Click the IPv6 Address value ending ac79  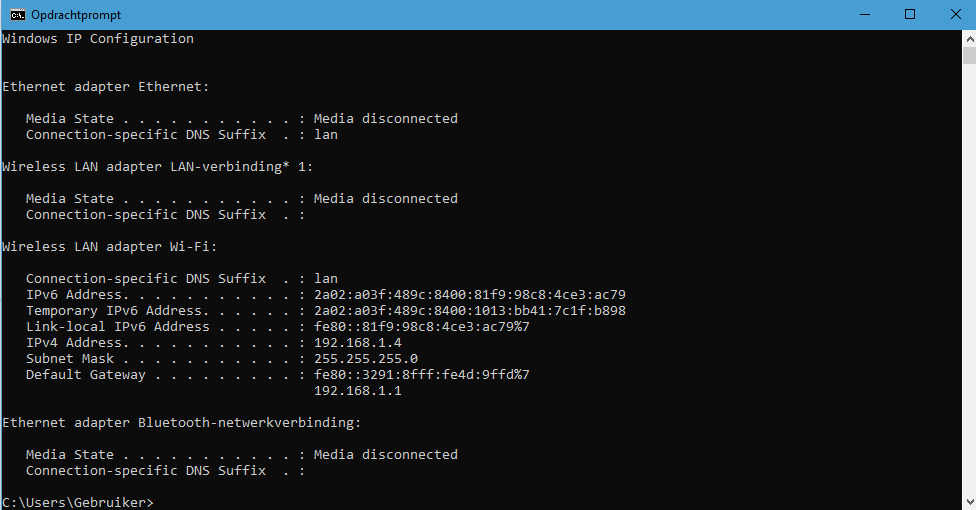pos(469,295)
